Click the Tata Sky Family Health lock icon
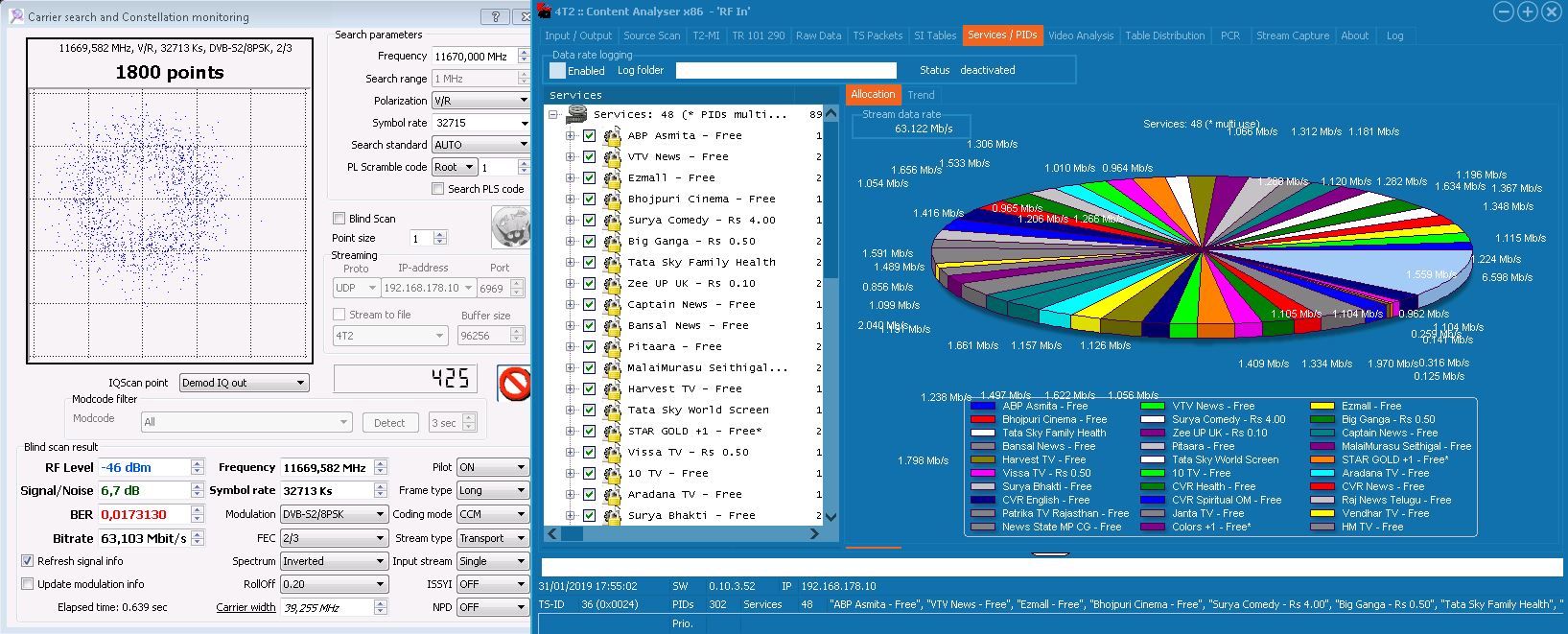 click(x=612, y=263)
